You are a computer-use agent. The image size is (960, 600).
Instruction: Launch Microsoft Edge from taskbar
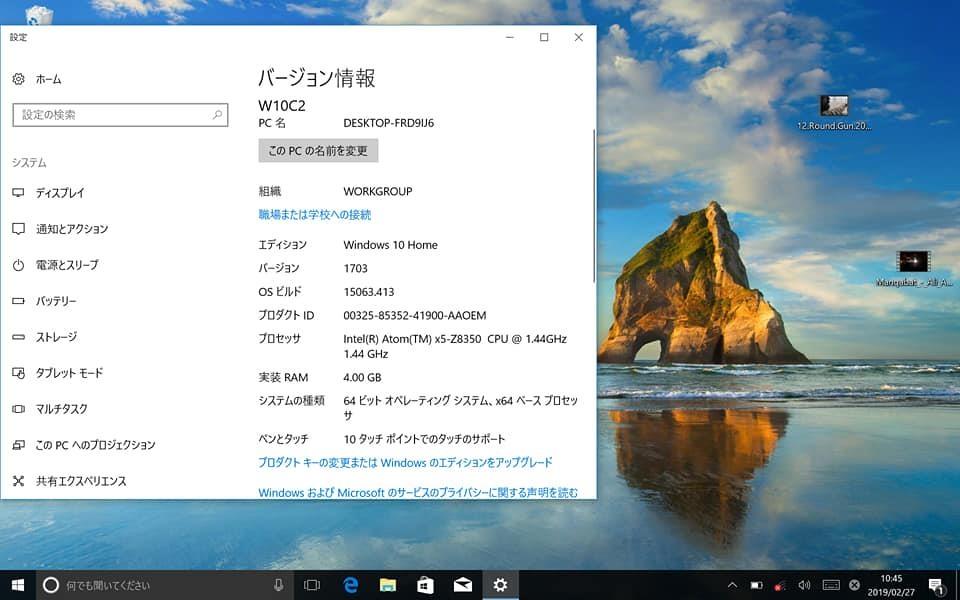point(350,585)
